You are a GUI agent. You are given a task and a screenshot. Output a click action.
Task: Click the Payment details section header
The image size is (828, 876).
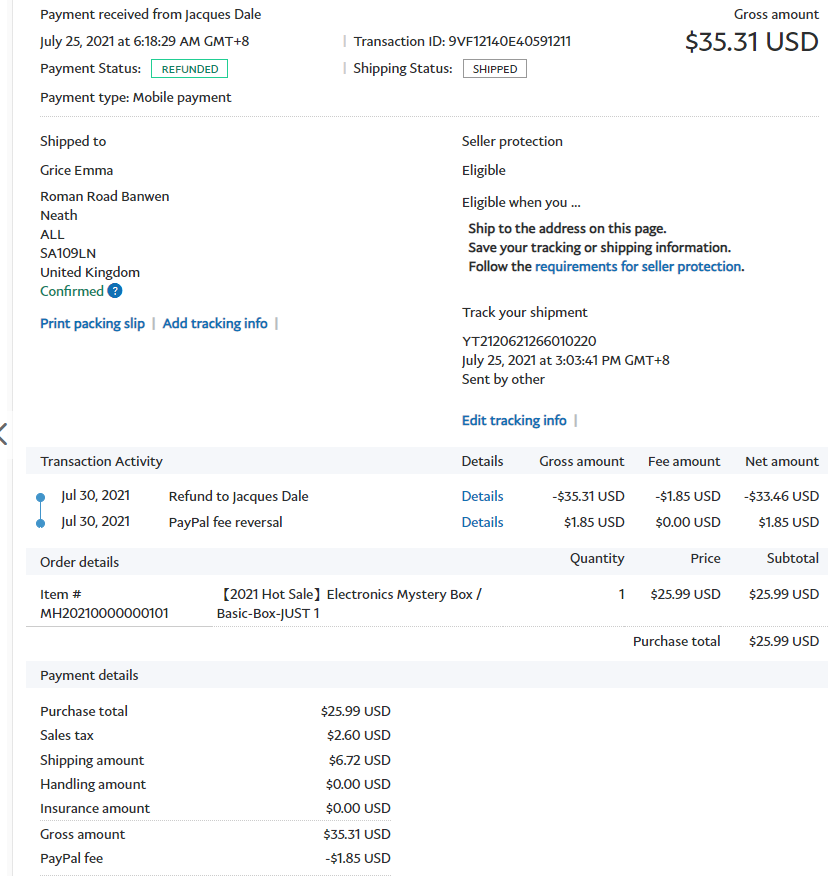[x=89, y=675]
